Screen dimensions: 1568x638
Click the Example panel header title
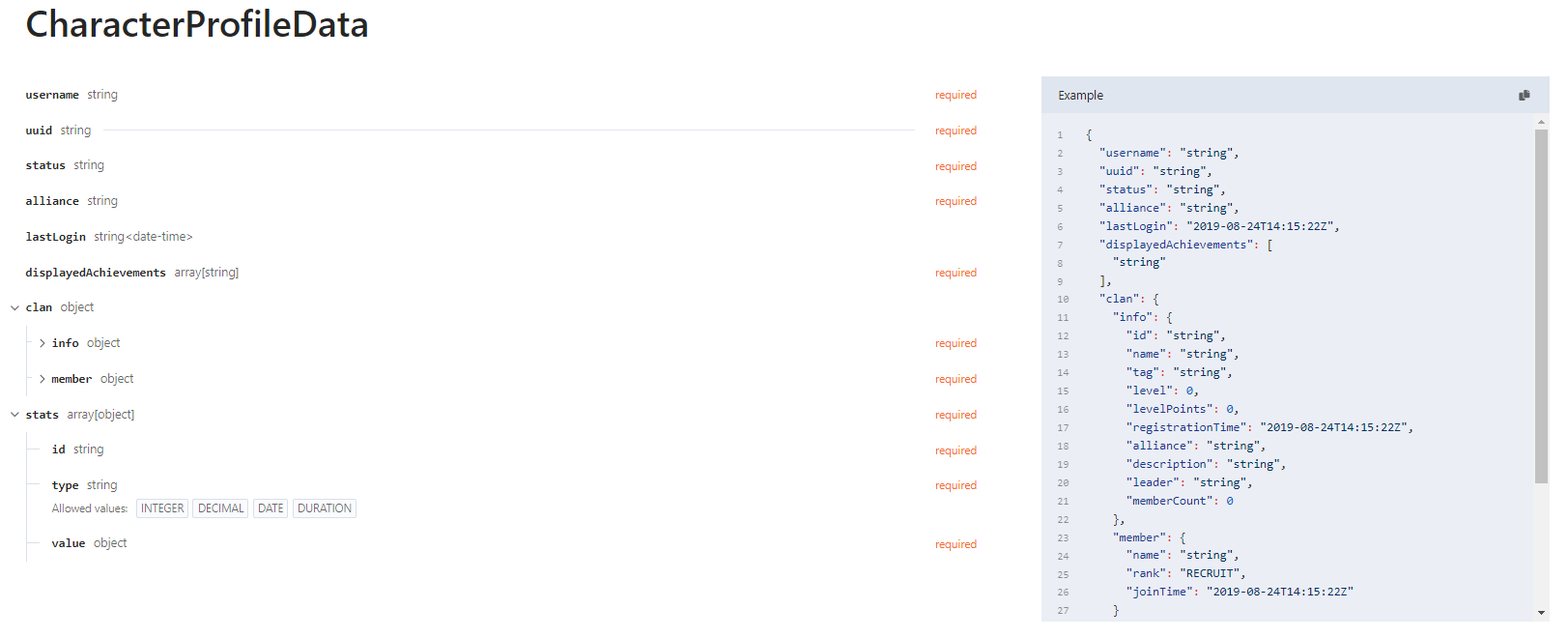(1080, 96)
